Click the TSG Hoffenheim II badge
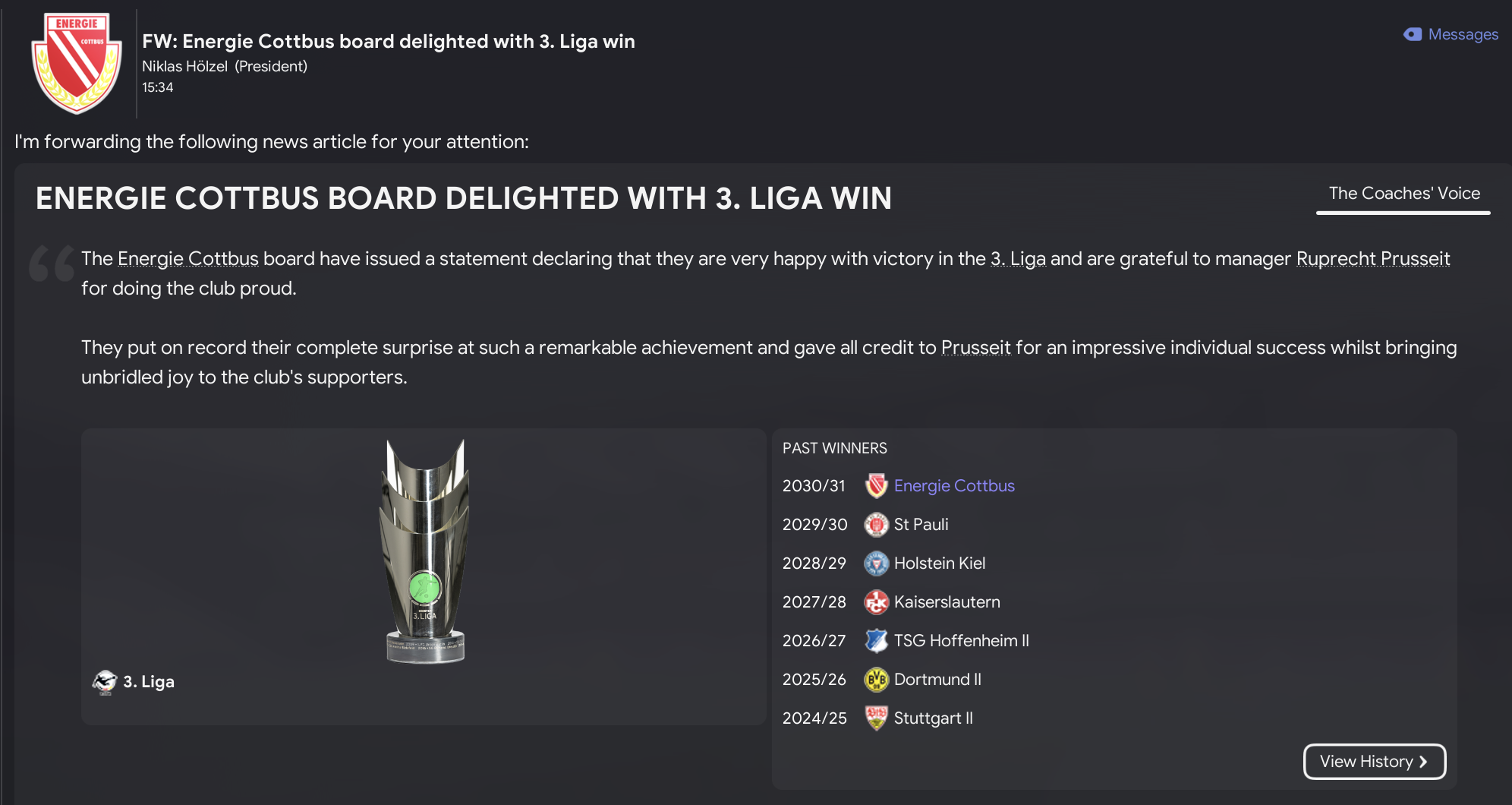Viewport: 1512px width, 805px height. coord(876,641)
